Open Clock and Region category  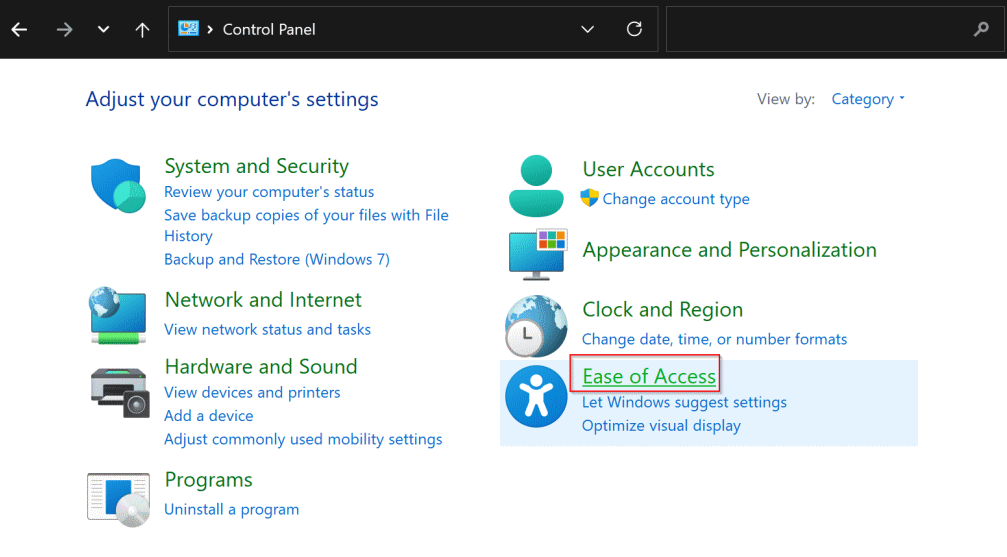(x=662, y=310)
